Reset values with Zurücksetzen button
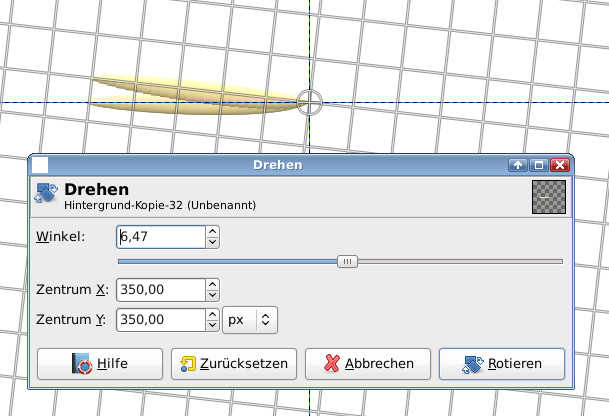The height and width of the screenshot is (416, 609). [x=234, y=364]
